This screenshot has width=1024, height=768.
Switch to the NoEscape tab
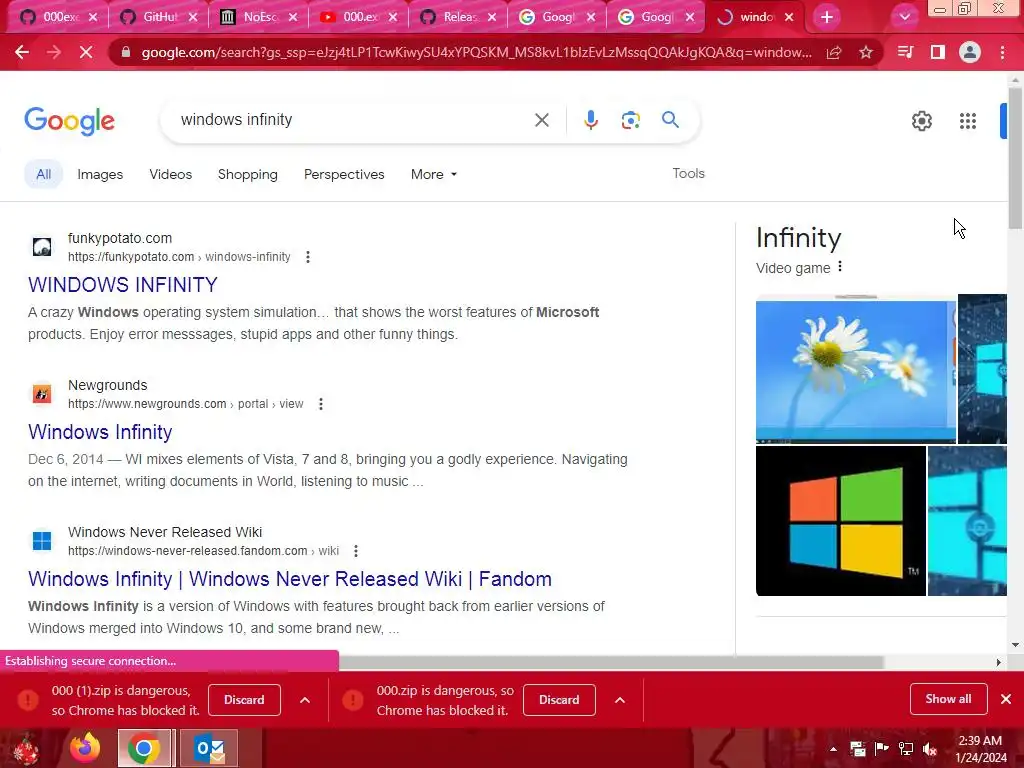257,17
